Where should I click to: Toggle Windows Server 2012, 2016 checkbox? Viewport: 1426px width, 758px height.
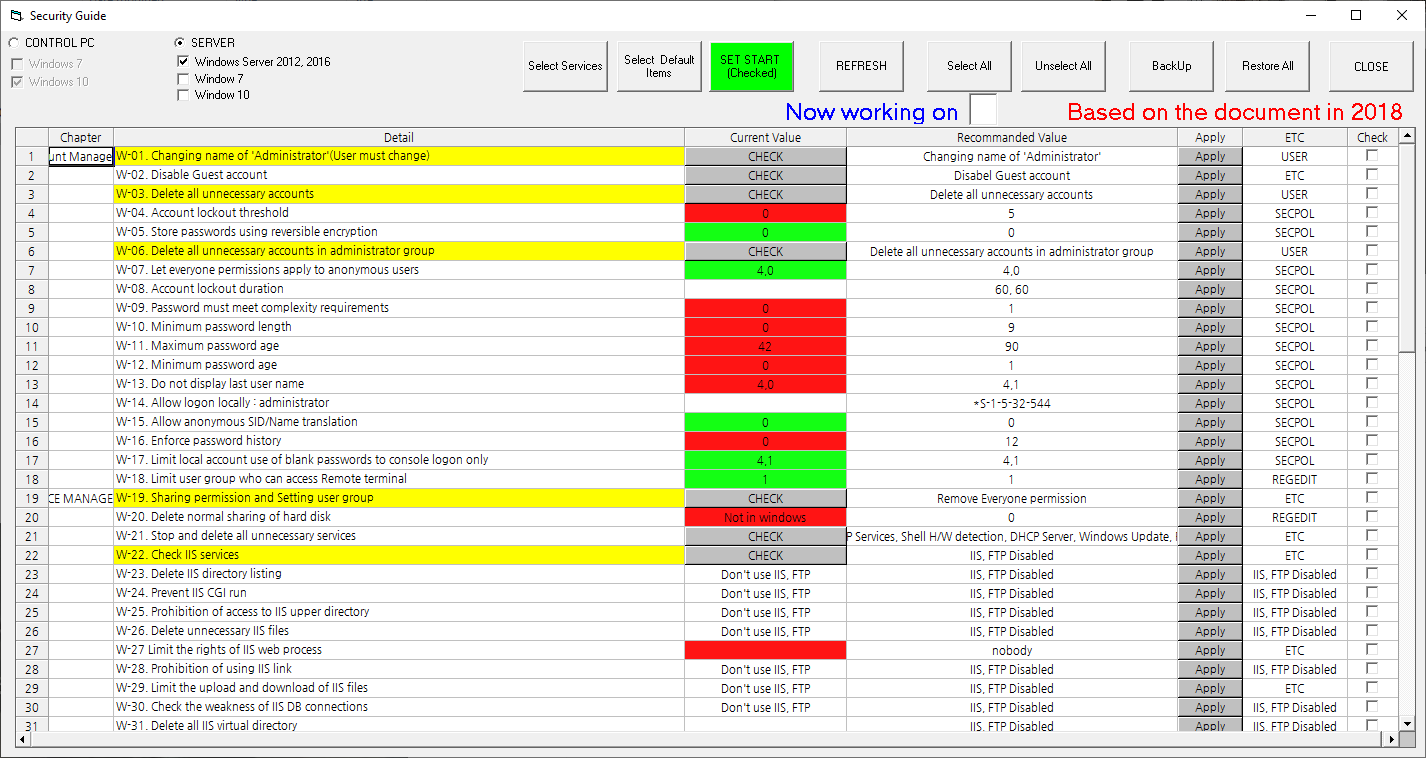[x=182, y=62]
